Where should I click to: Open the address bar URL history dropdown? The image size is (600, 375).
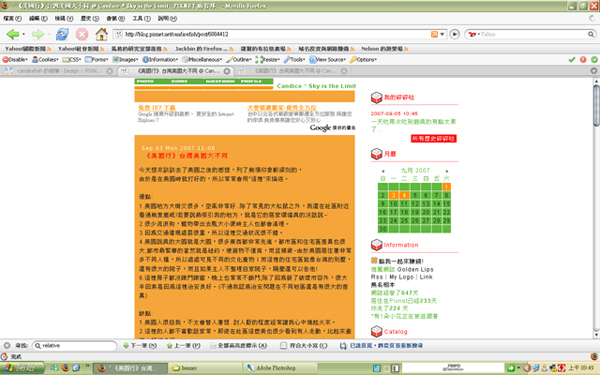point(442,34)
